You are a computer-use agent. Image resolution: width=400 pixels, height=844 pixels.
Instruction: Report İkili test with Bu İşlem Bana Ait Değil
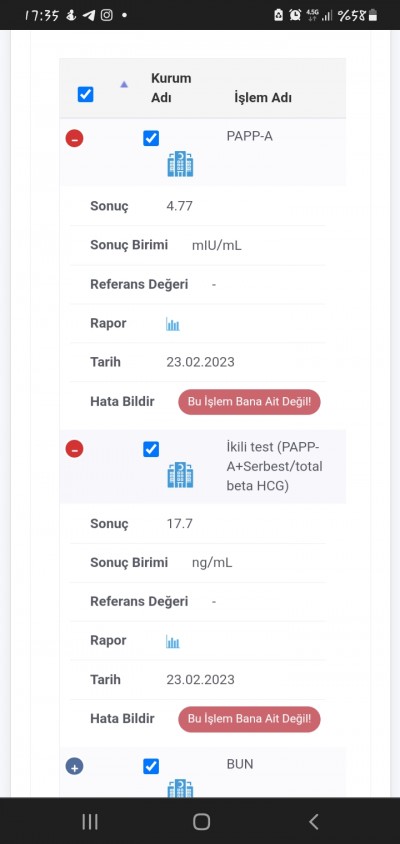249,719
